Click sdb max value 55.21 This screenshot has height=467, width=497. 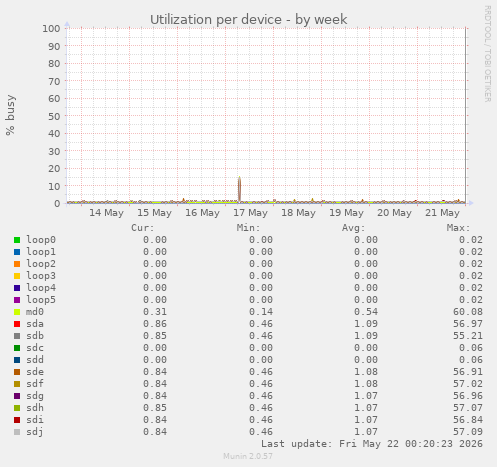468,336
